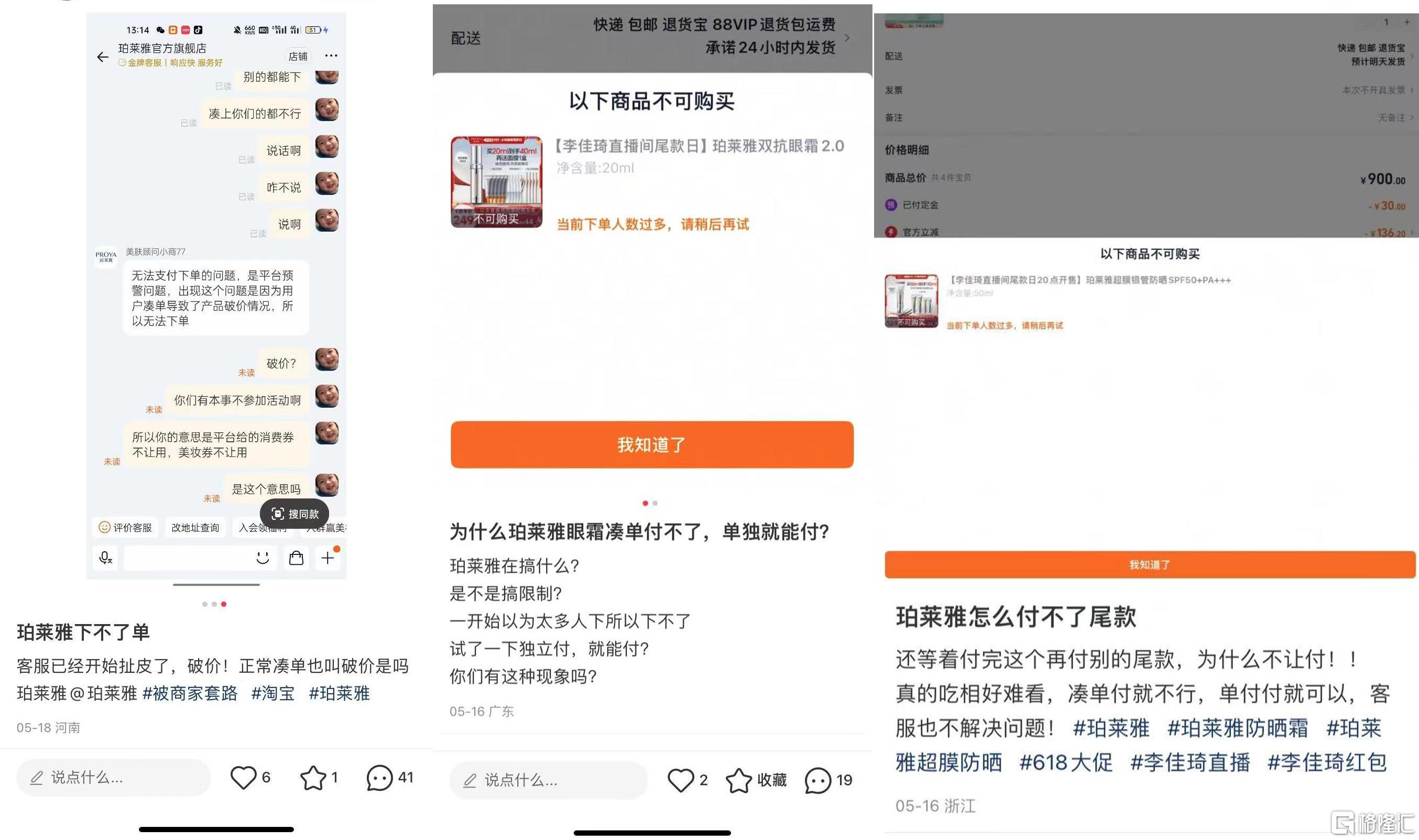Expand the 发票 invoice row in right screenshot

tap(1149, 90)
